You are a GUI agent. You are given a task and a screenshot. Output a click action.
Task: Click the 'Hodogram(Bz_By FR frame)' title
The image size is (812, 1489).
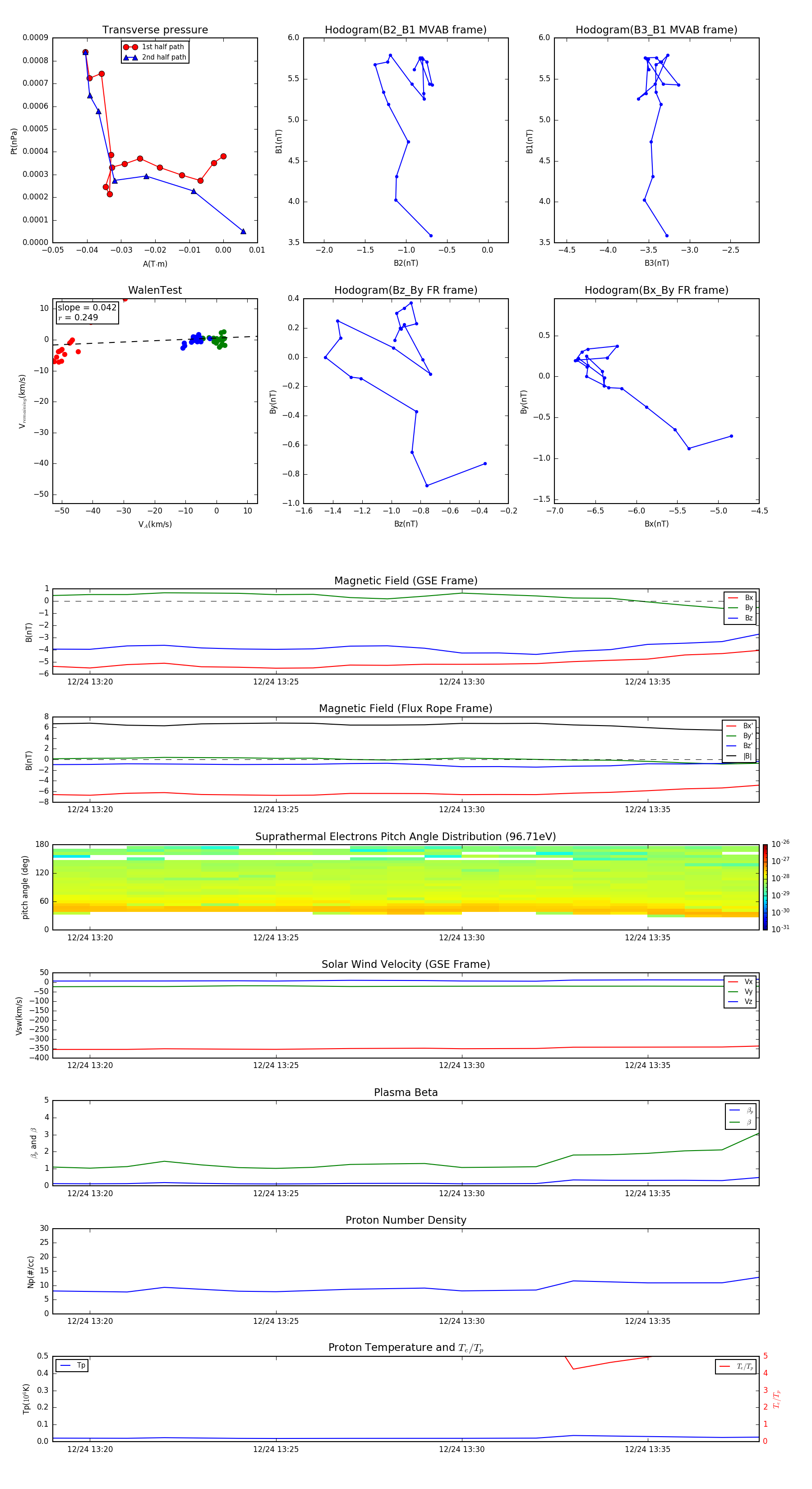(406, 290)
